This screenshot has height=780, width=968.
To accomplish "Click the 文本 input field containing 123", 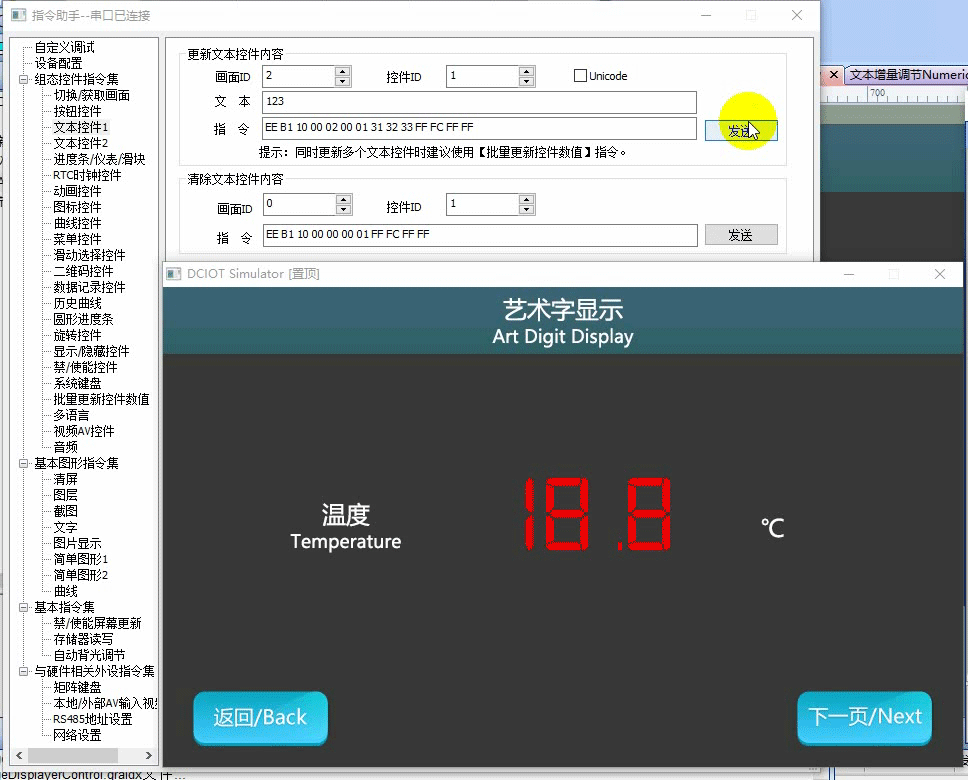I will [479, 102].
